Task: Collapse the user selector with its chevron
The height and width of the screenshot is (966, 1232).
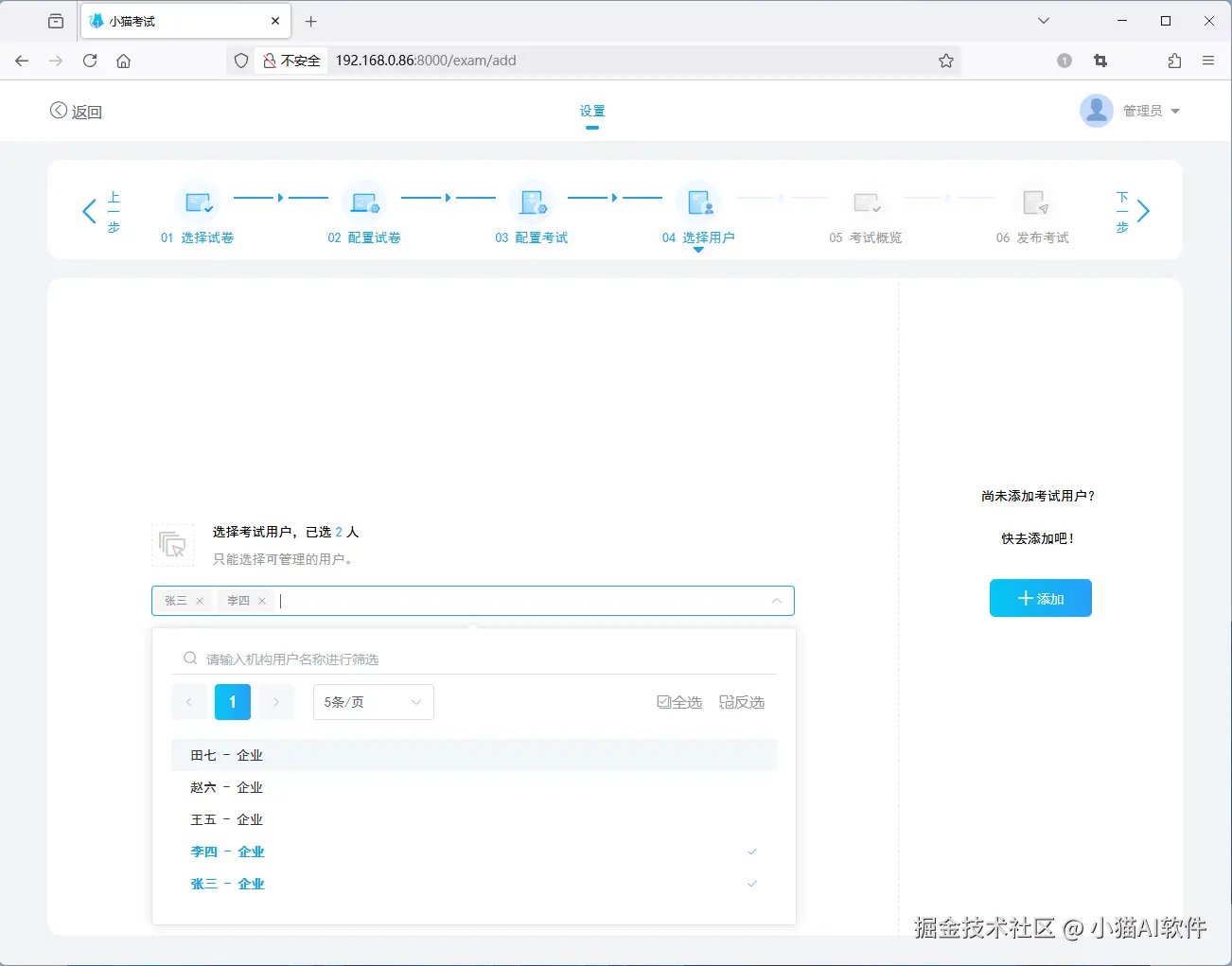Action: click(776, 600)
